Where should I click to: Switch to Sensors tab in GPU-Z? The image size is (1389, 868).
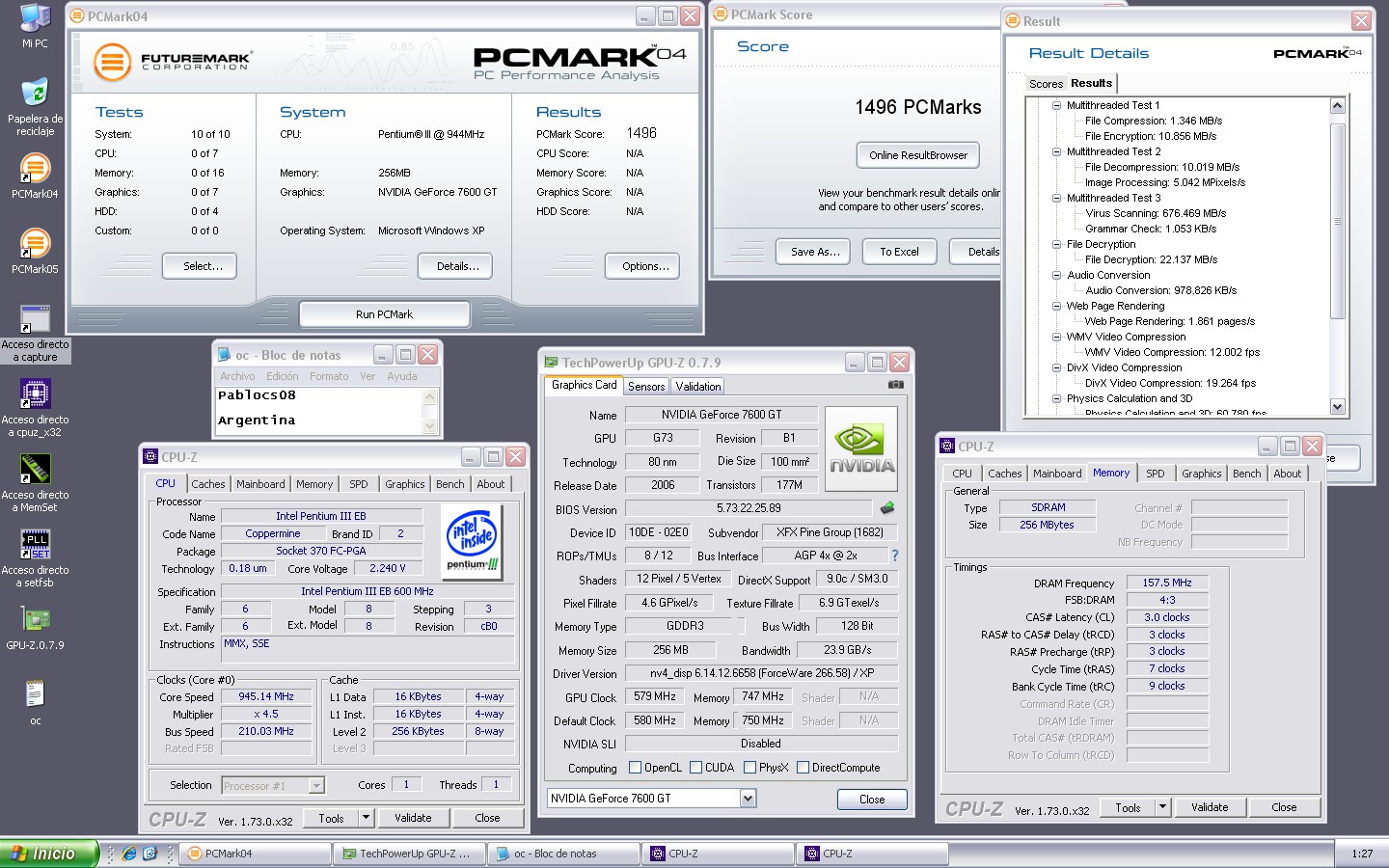646,387
